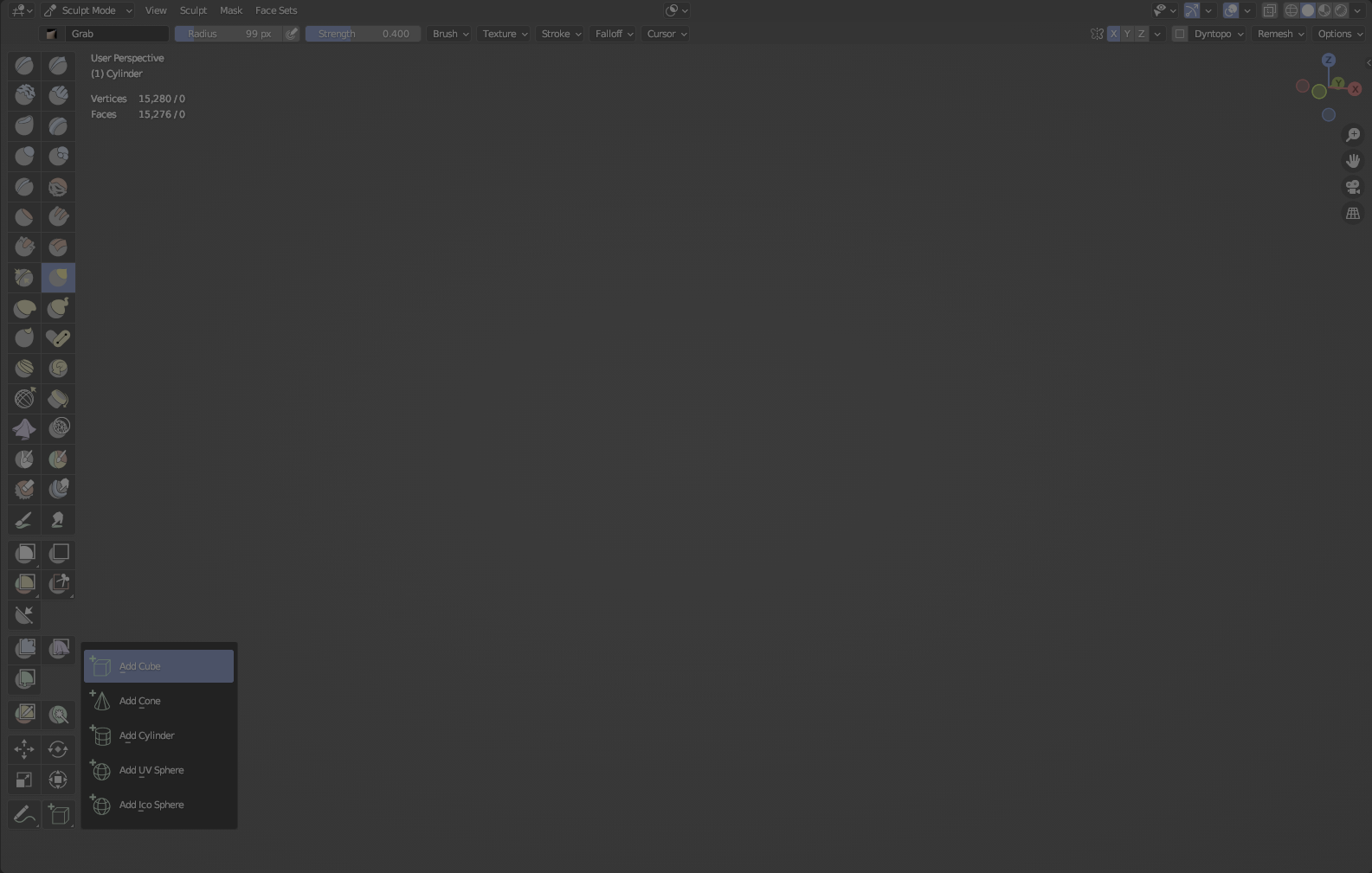The image size is (1372, 873).
Task: Toggle Y axis symmetry
Action: [1127, 34]
